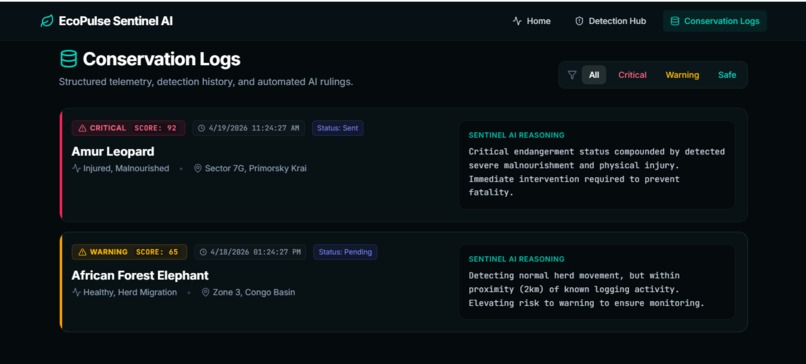Screen dimensions: 806x364
Task: Click the location pin icon for Zone 3
Action: click(x=206, y=292)
